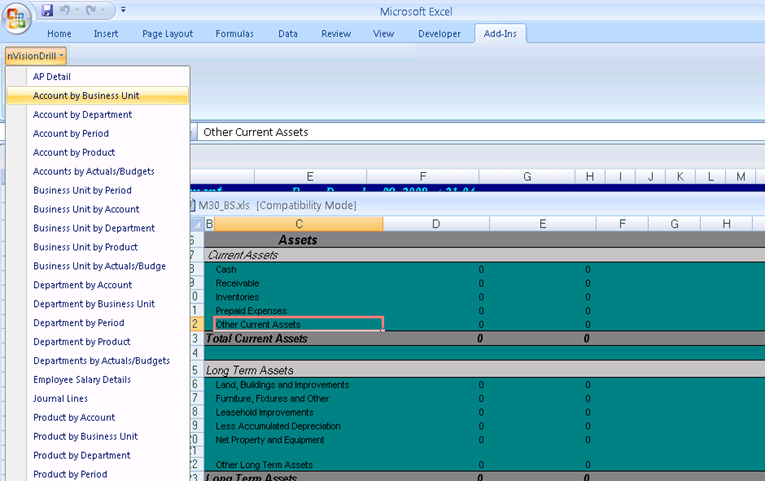Click the Office button orb
Image resolution: width=765 pixels, height=481 pixels.
click(x=16, y=19)
